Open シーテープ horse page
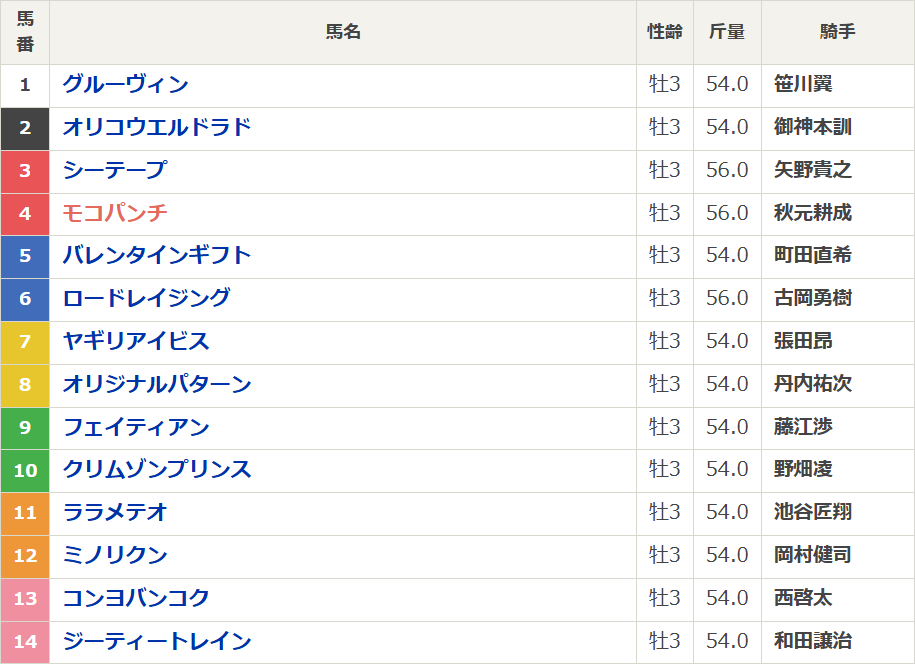 tap(114, 170)
